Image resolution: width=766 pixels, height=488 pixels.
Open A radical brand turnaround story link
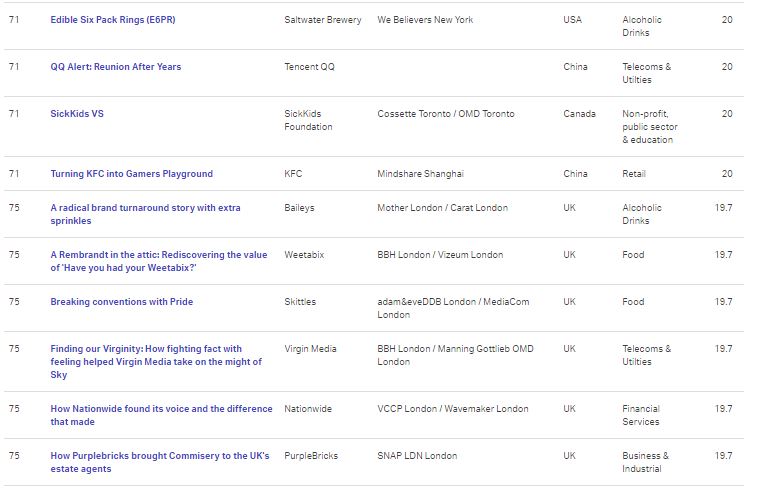tap(146, 214)
